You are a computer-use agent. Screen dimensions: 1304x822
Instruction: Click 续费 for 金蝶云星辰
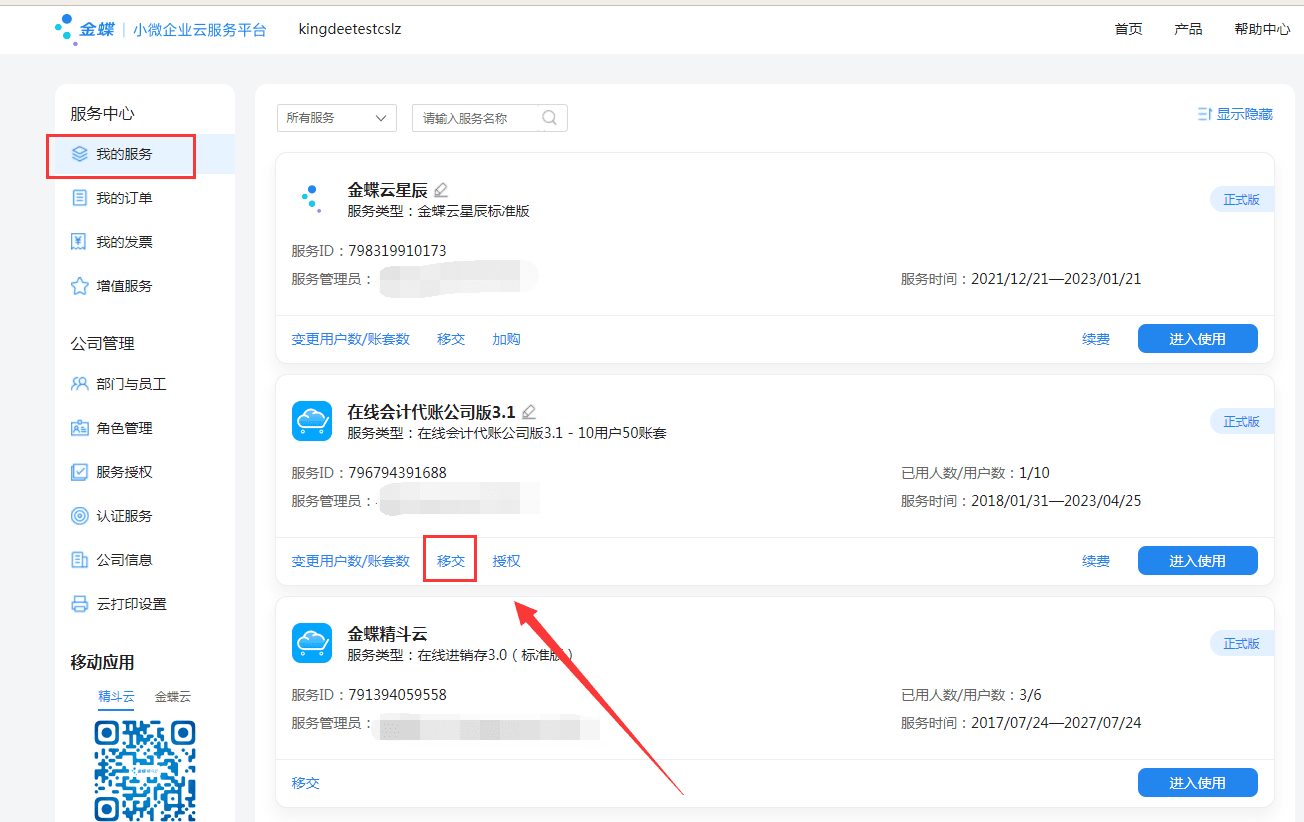point(1096,339)
